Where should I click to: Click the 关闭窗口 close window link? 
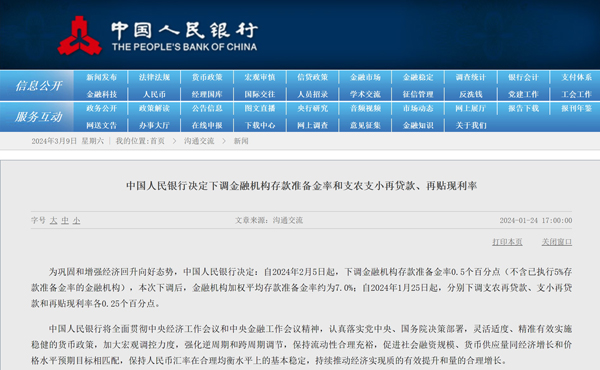(x=557, y=242)
